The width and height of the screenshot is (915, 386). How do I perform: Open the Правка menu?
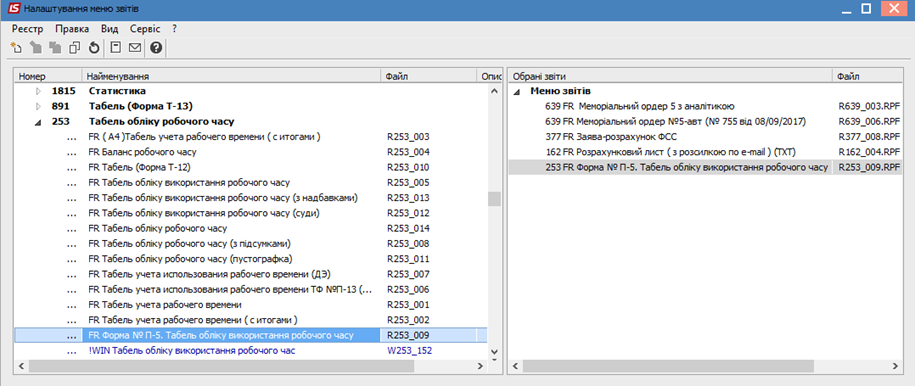(x=72, y=29)
